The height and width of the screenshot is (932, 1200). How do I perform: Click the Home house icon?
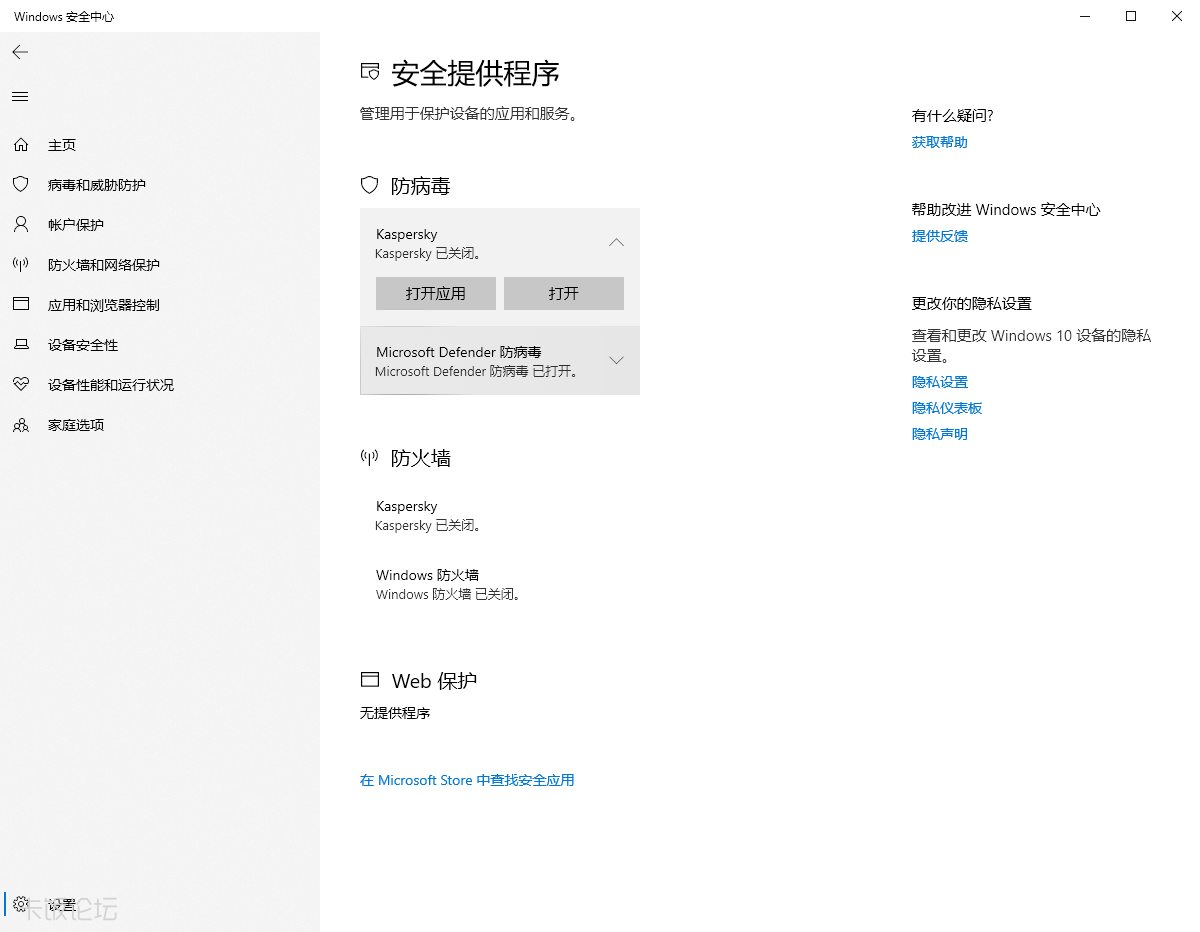pyautogui.click(x=20, y=145)
